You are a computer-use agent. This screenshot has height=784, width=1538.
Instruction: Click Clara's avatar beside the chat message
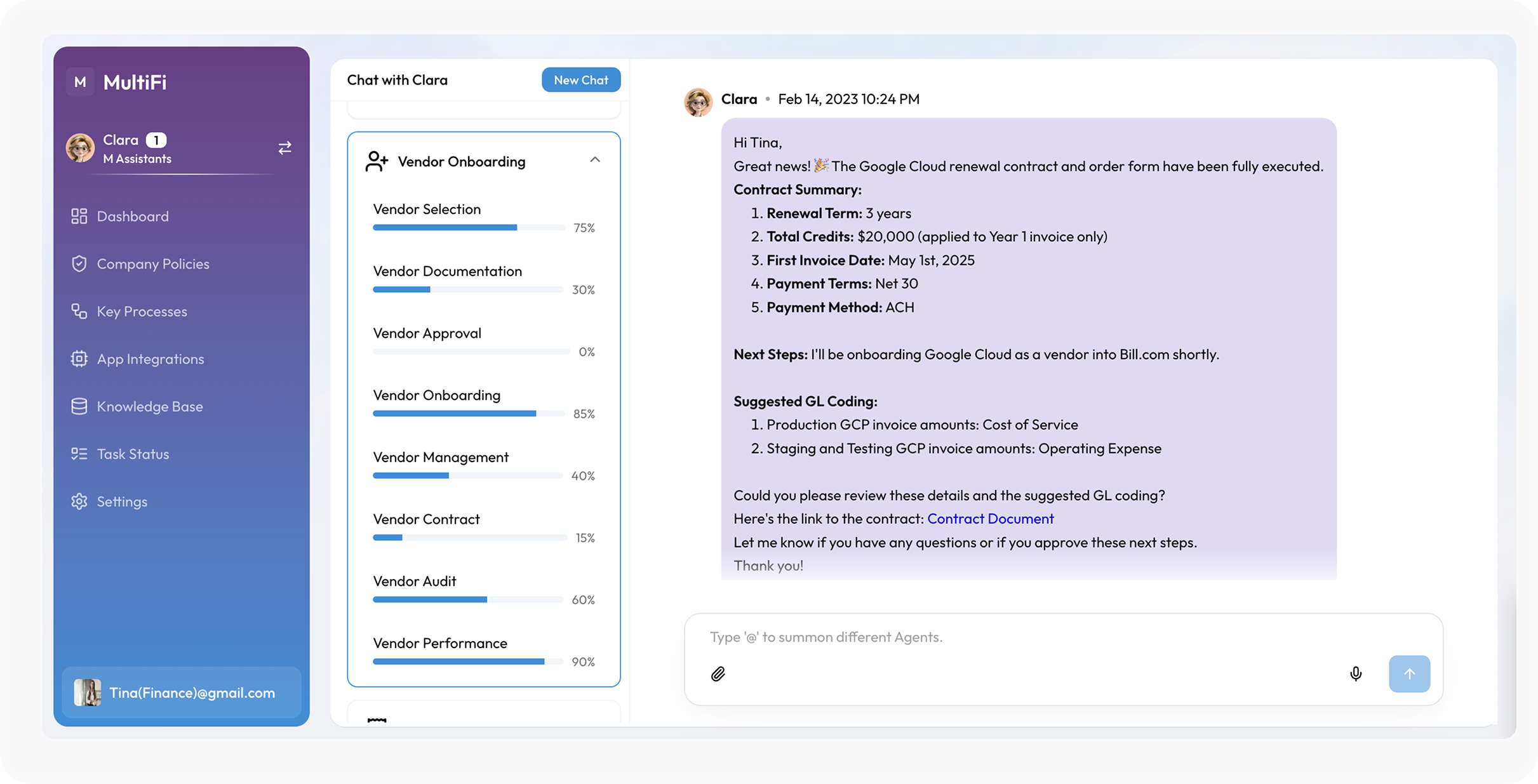tap(699, 102)
